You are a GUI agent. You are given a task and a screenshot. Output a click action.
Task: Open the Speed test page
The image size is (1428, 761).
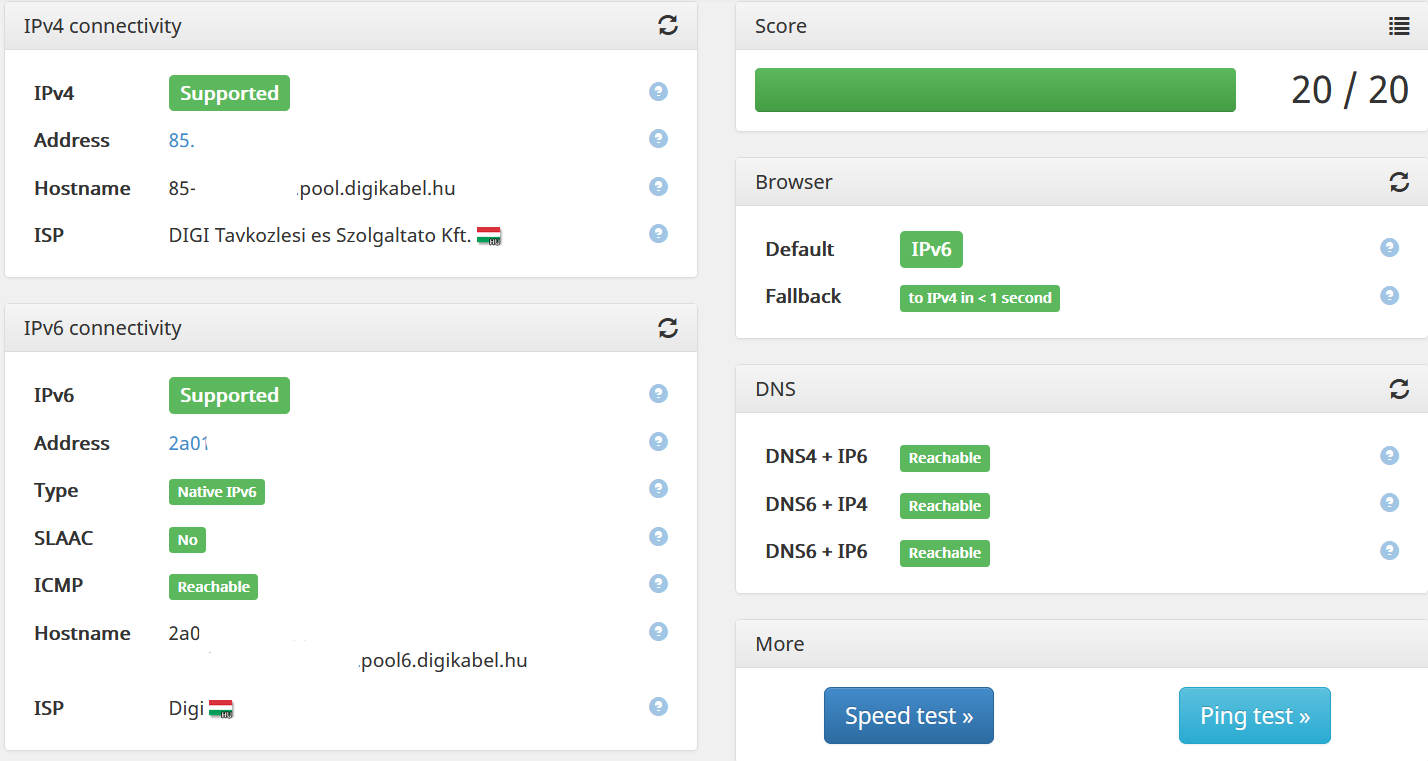[908, 716]
